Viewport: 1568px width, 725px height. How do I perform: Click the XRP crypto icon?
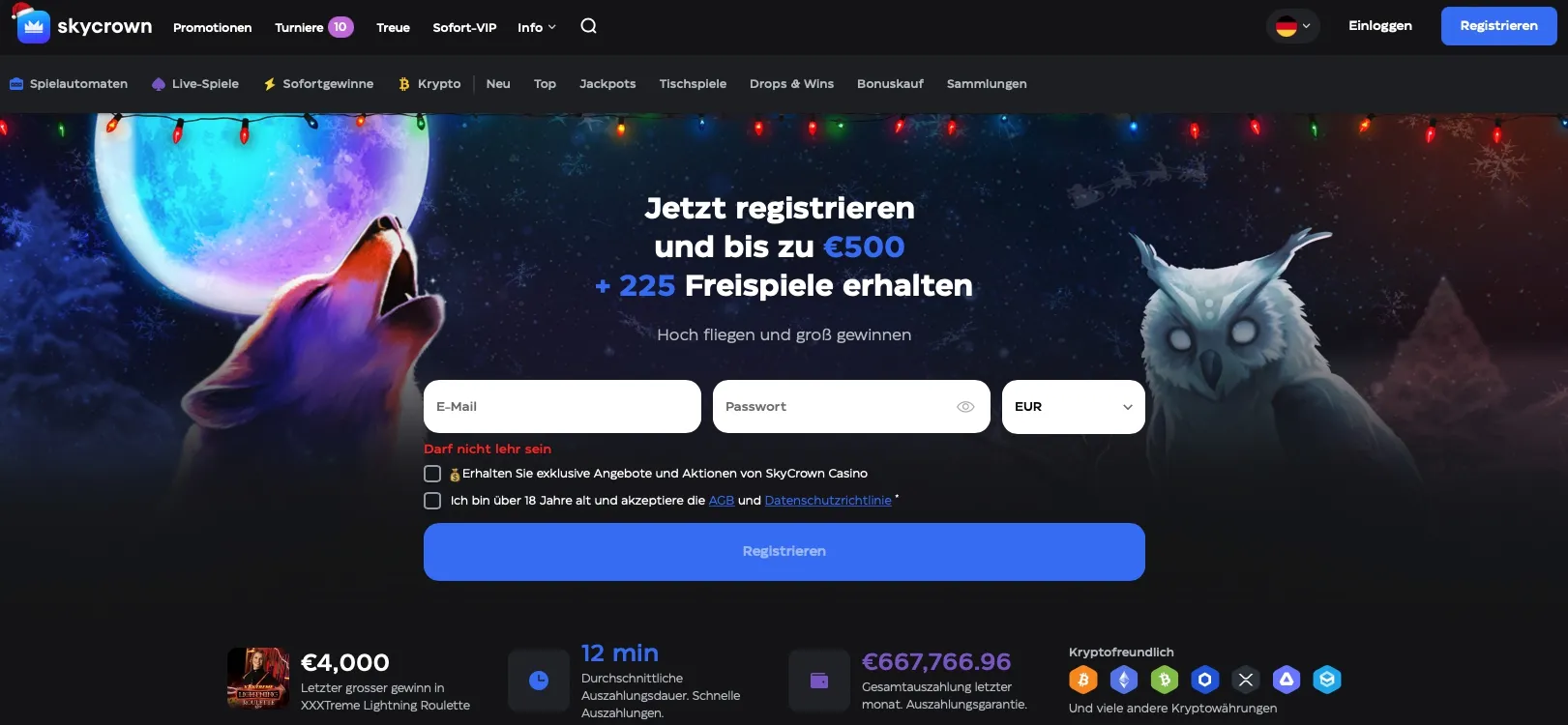click(x=1246, y=680)
